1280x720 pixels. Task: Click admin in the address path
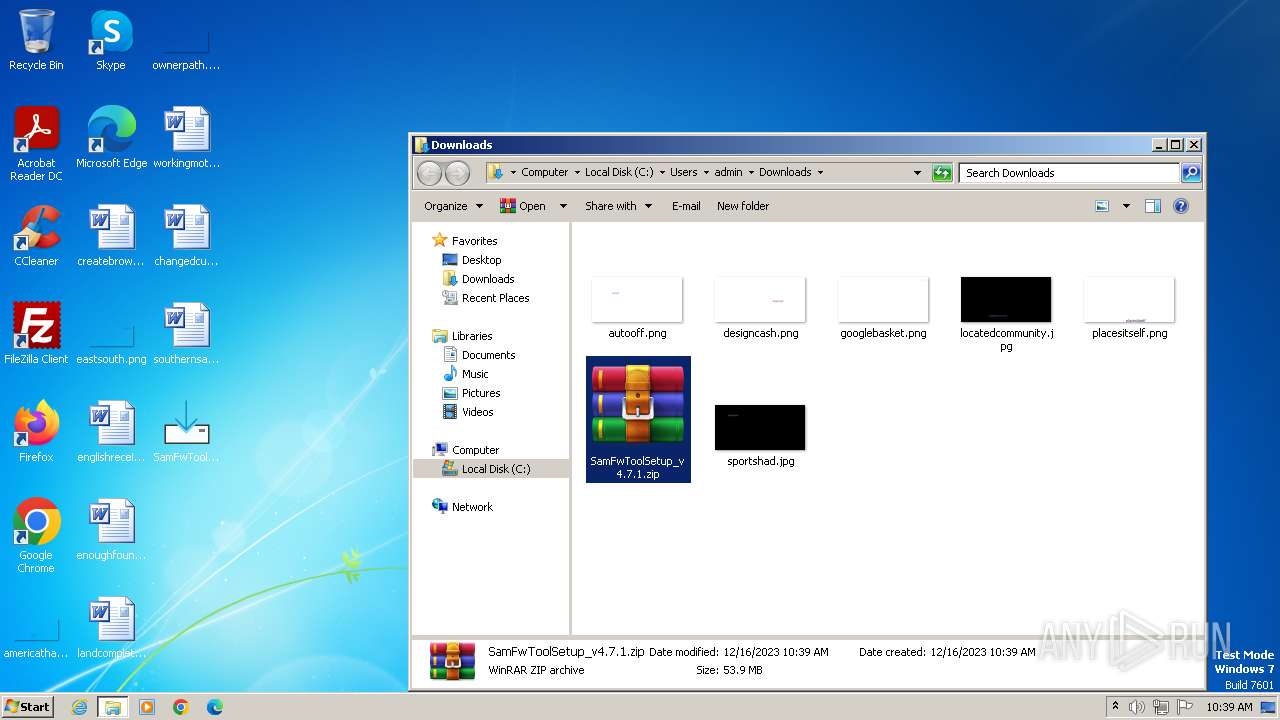(728, 173)
